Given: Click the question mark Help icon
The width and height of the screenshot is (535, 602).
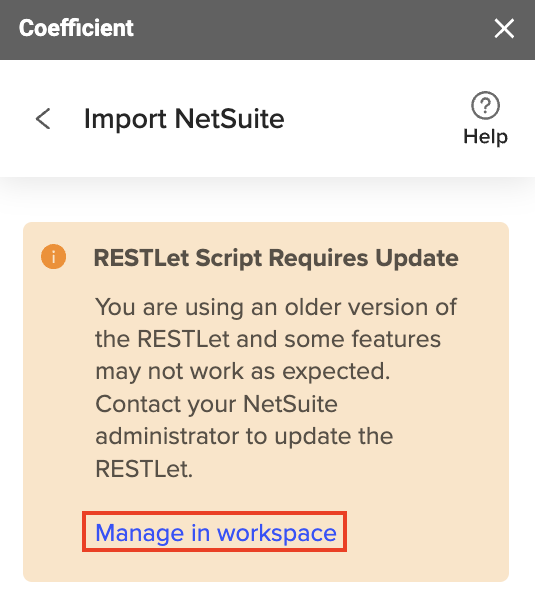Looking at the screenshot, I should tap(485, 105).
